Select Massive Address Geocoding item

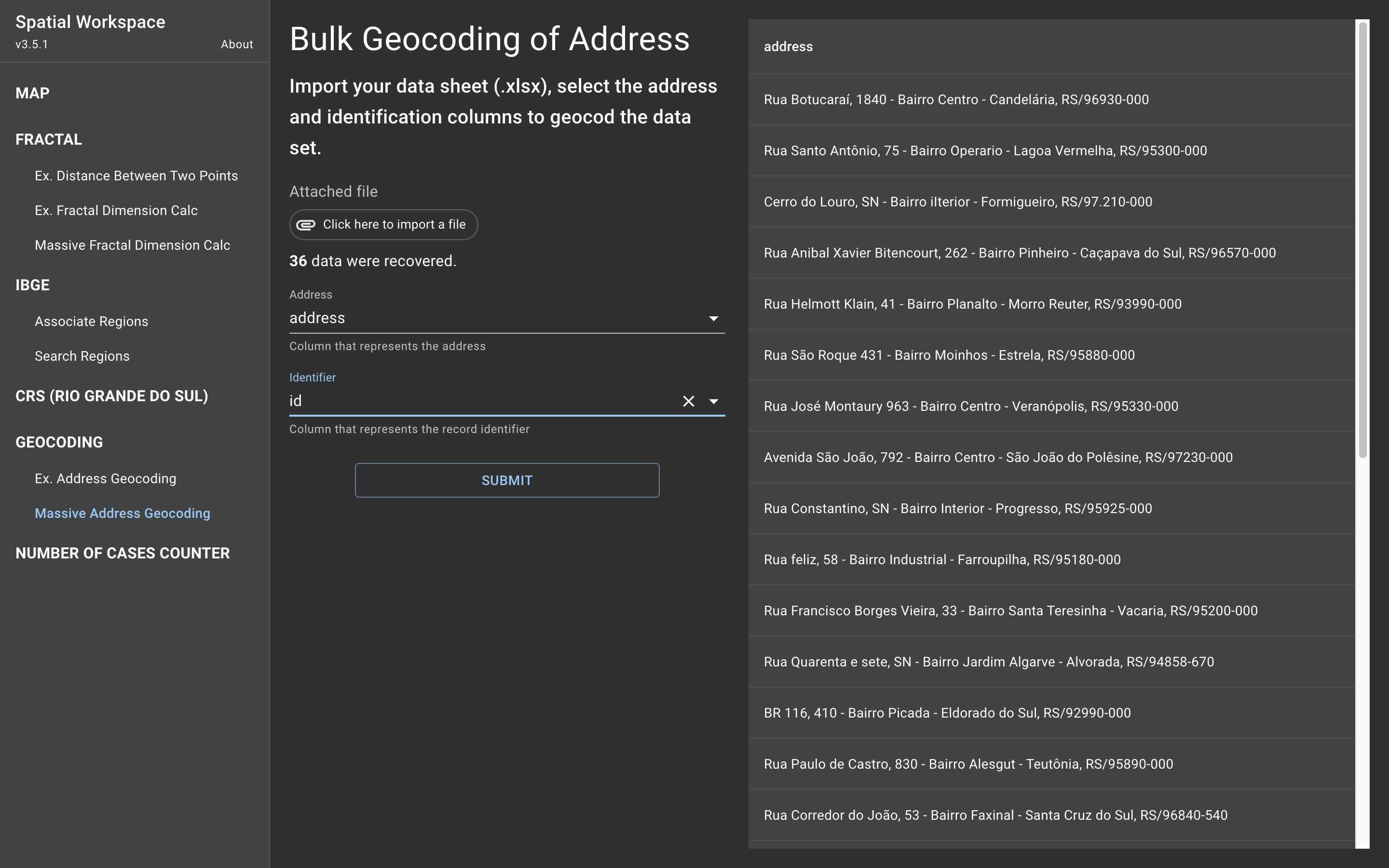point(122,513)
